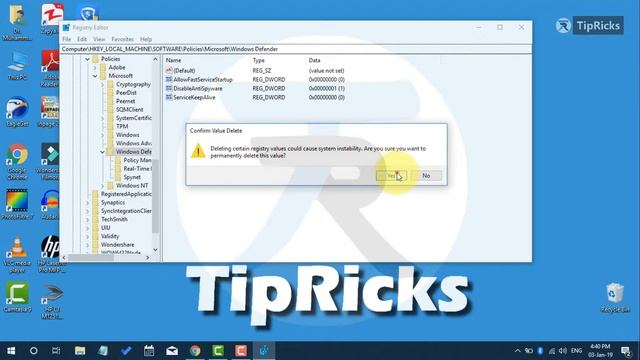Select the PeerDist key in the tree

click(126, 93)
